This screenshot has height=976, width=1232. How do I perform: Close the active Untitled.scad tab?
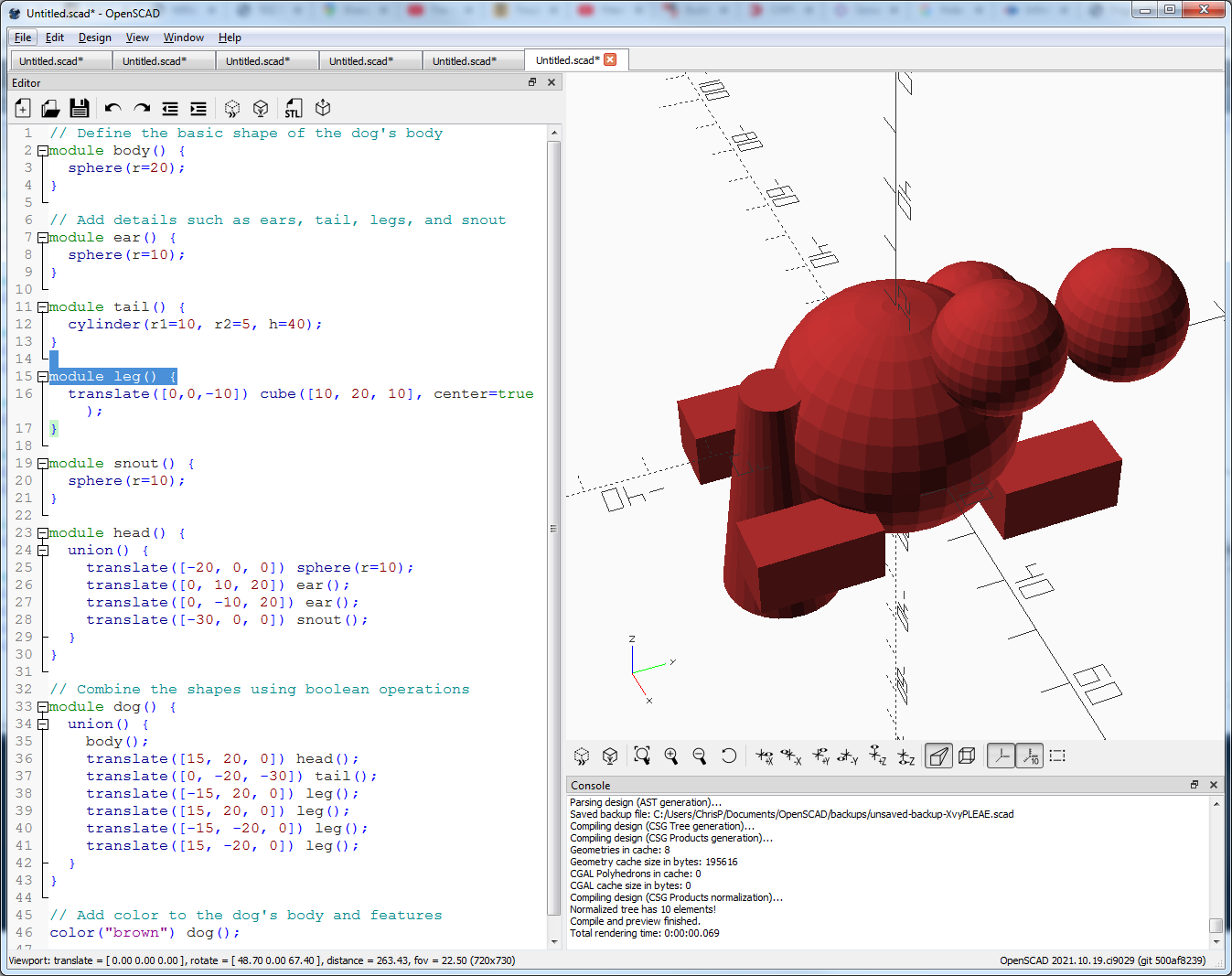(x=610, y=59)
